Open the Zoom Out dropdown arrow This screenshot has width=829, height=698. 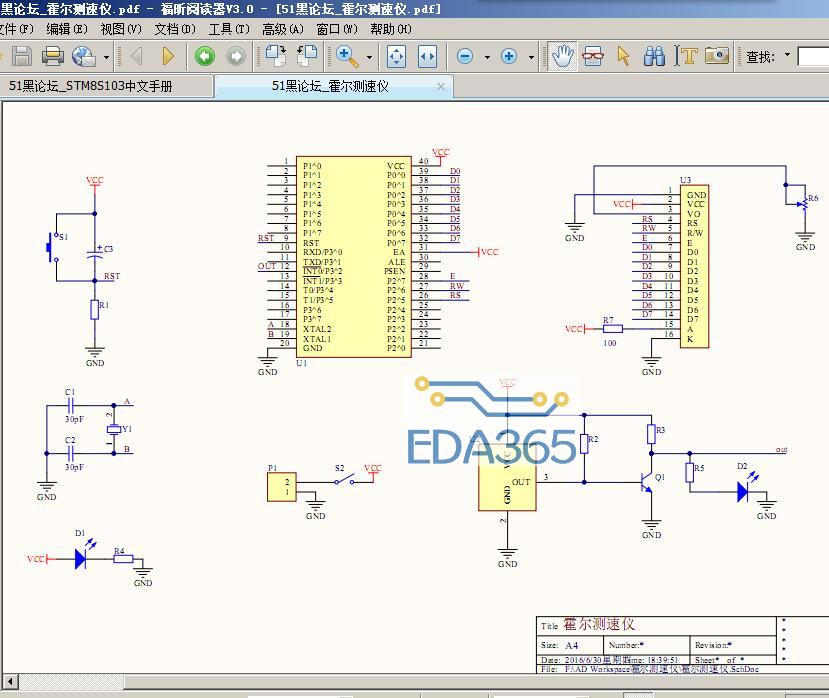487,57
